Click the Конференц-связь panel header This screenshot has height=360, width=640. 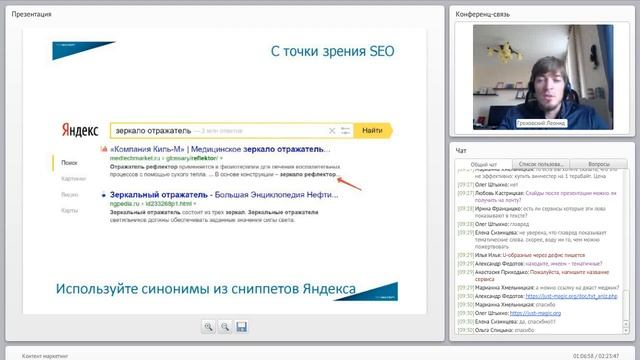[x=482, y=14]
